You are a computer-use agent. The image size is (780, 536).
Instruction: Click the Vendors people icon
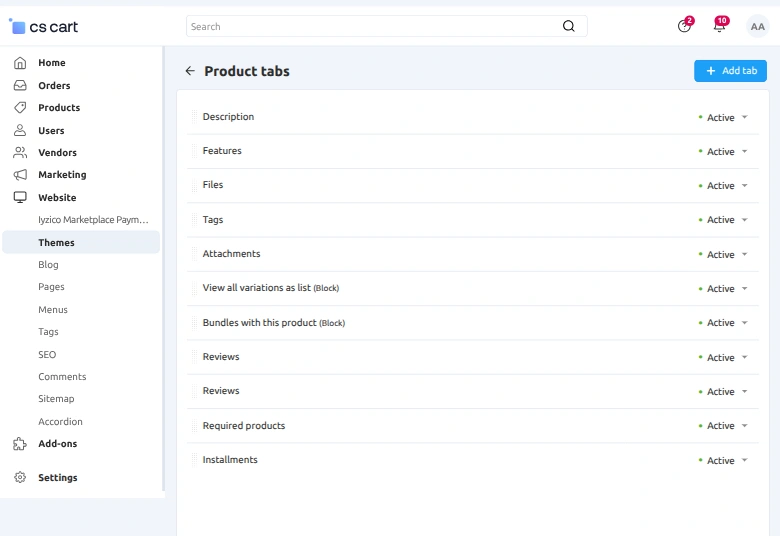(20, 152)
